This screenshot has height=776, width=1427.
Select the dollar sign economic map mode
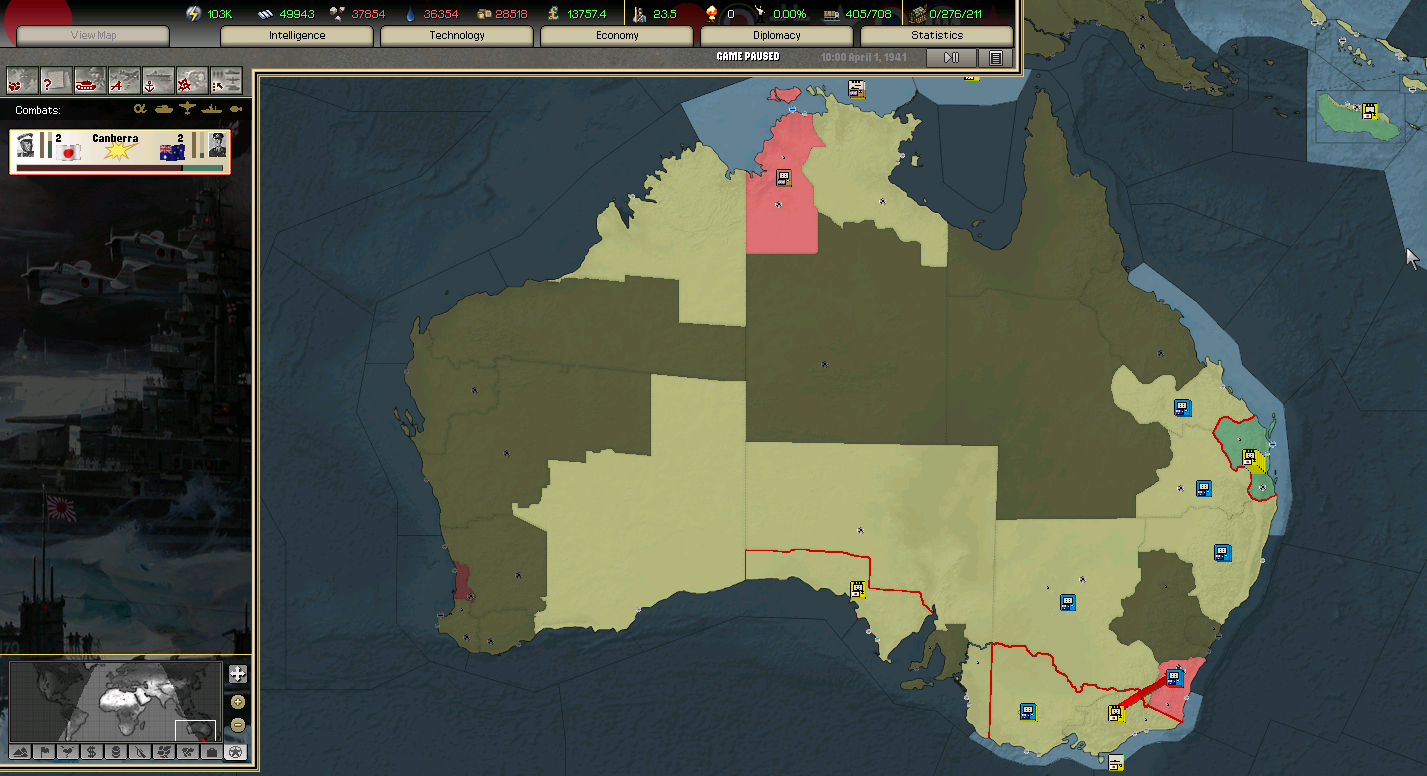[x=92, y=752]
